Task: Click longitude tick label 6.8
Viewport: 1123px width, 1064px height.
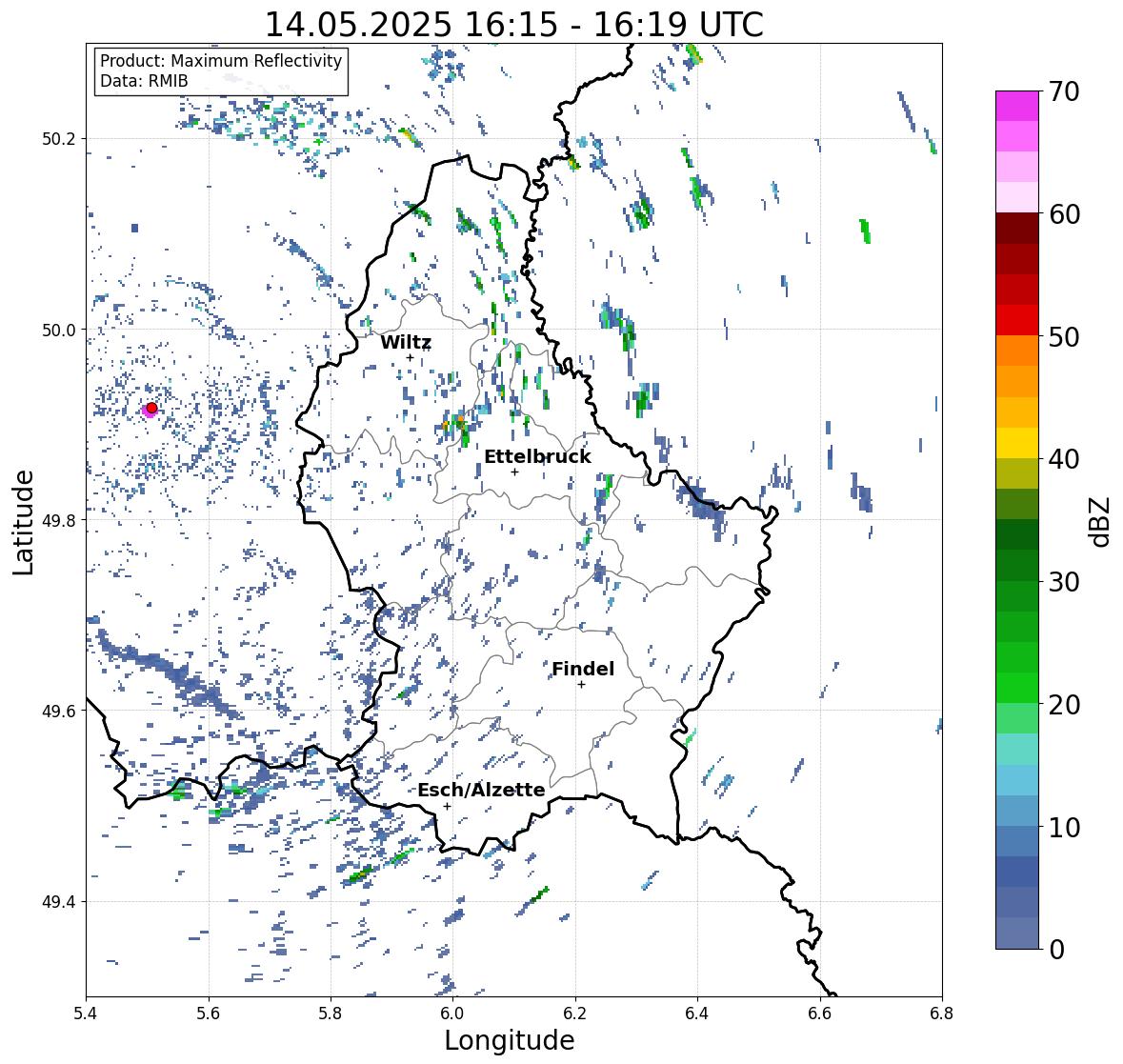Action: (942, 1014)
